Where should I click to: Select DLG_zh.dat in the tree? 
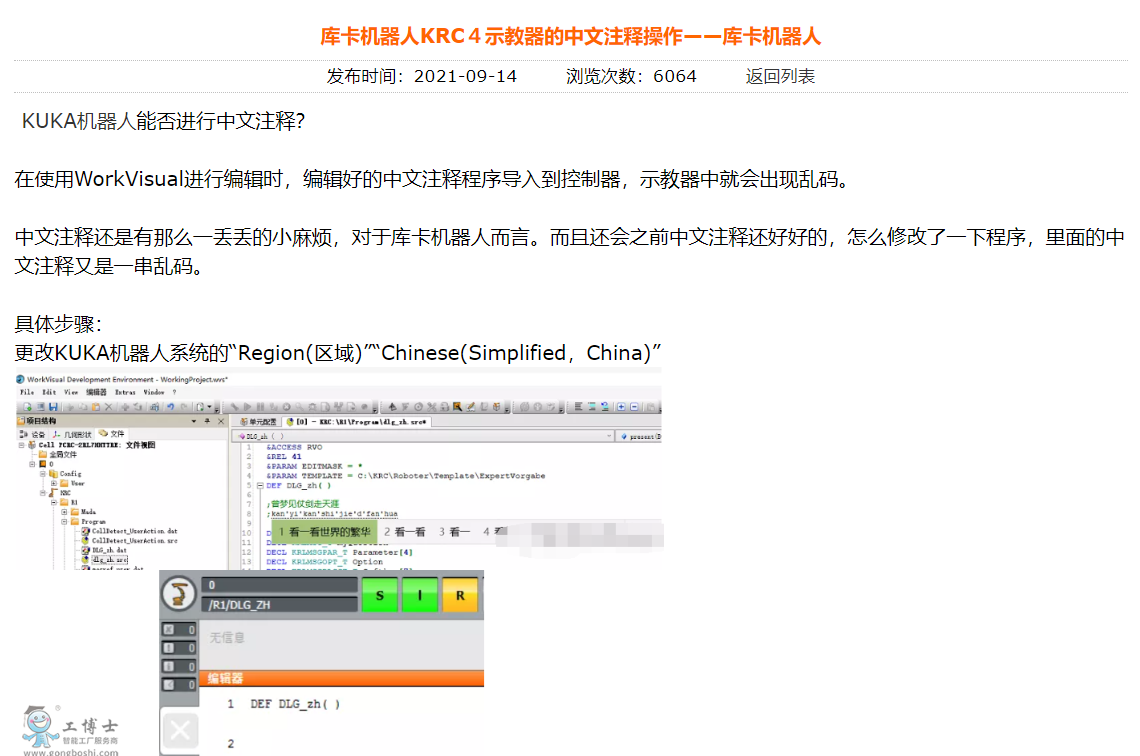(x=104, y=550)
